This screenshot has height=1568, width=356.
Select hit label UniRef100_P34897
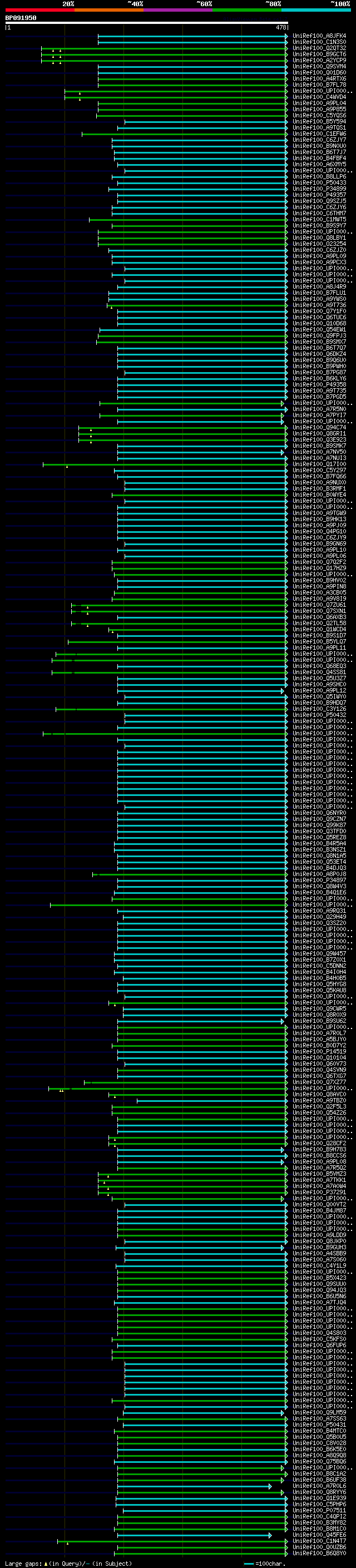click(x=319, y=880)
